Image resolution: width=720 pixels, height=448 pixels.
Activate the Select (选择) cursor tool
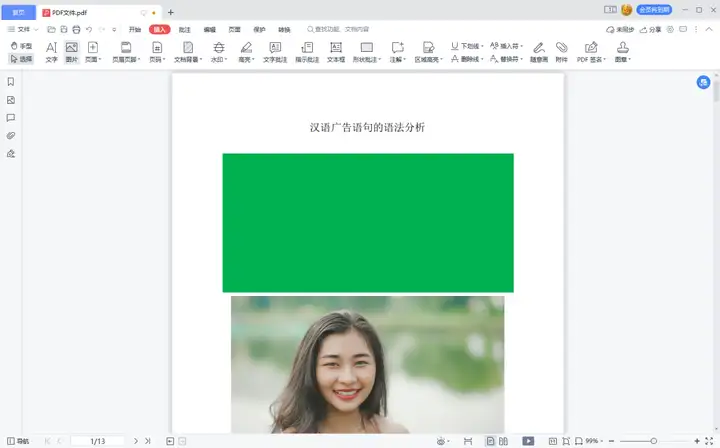[21, 59]
